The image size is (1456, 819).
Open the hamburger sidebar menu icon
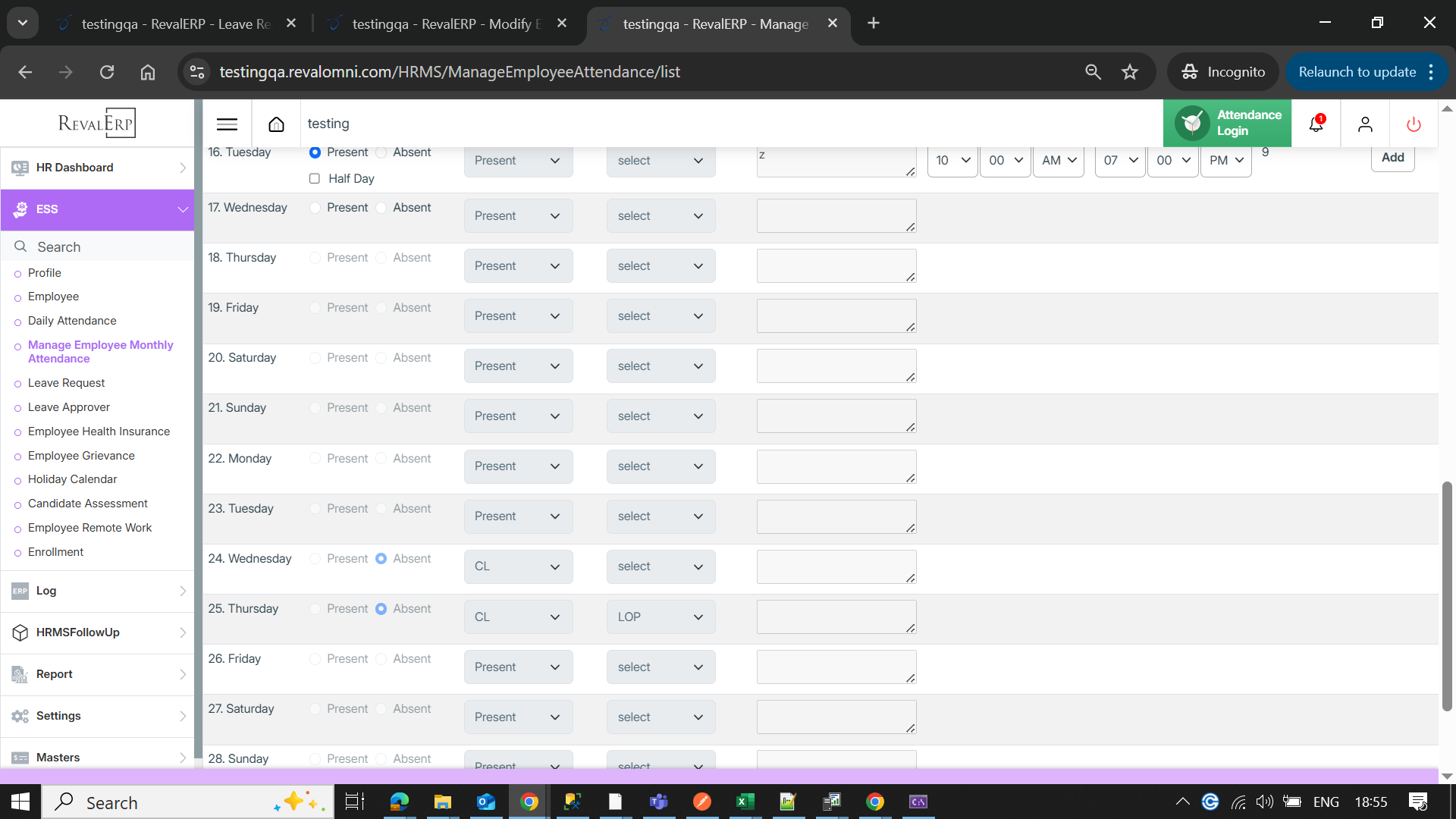point(227,124)
